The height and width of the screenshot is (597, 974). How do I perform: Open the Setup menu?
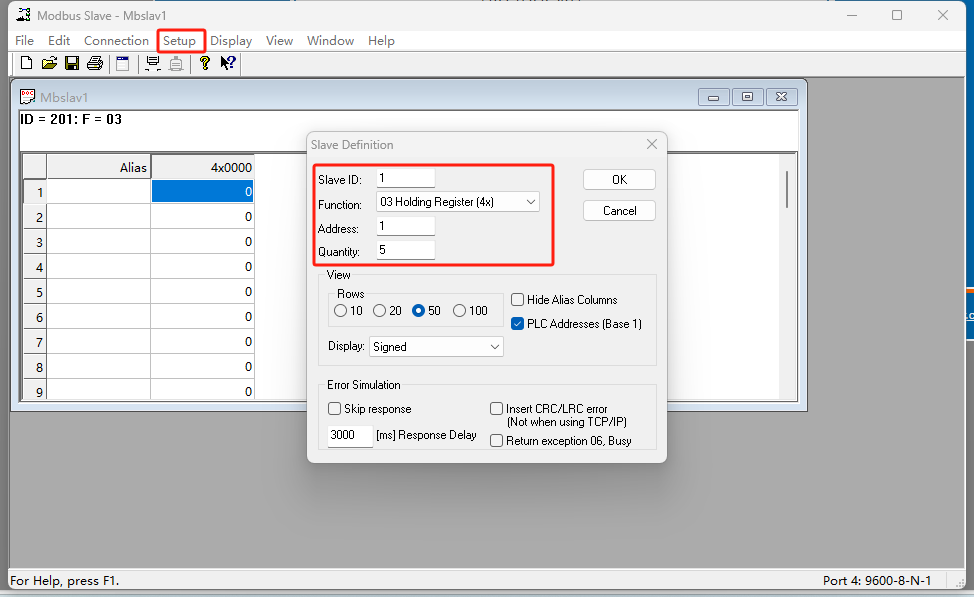pyautogui.click(x=180, y=41)
